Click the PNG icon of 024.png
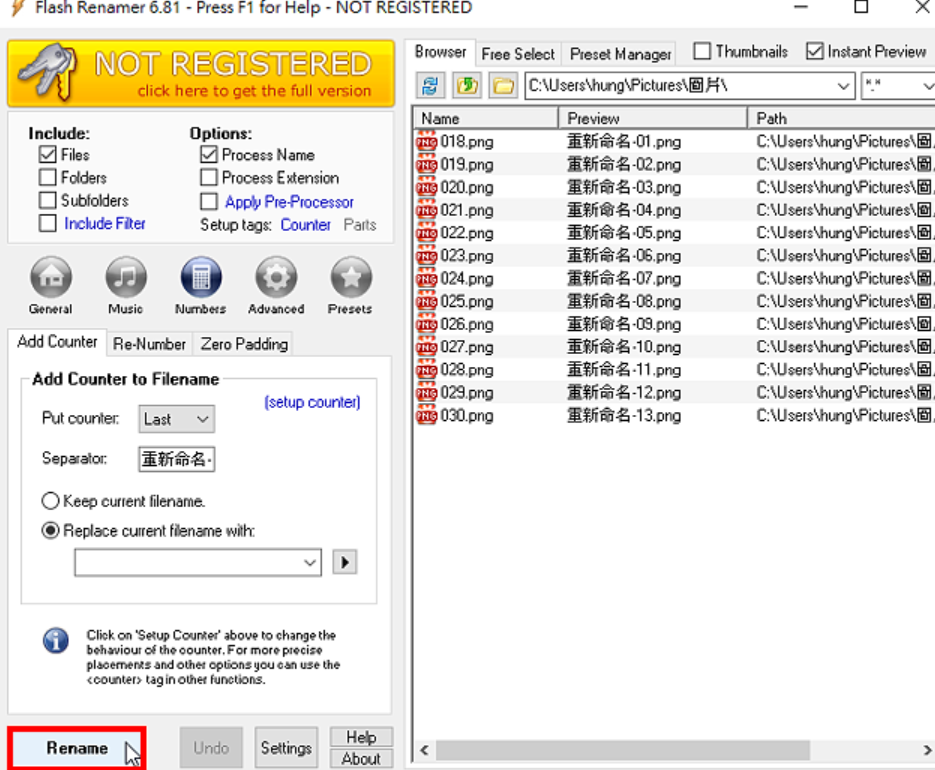Image resolution: width=935 pixels, height=770 pixels. tap(426, 279)
